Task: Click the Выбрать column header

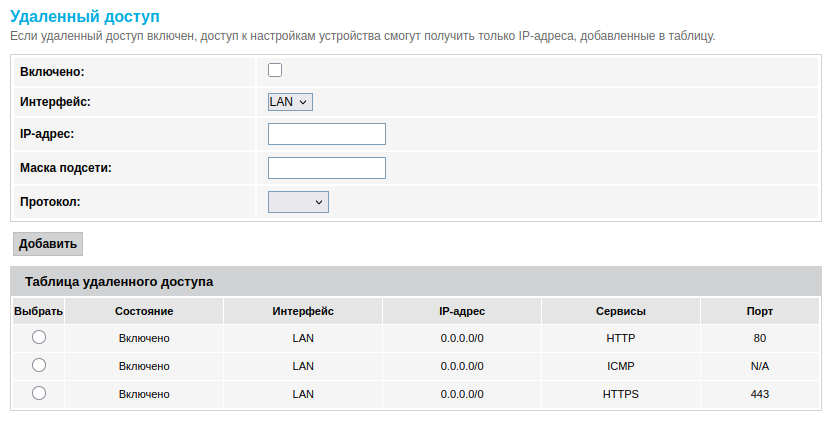Action: (39, 311)
